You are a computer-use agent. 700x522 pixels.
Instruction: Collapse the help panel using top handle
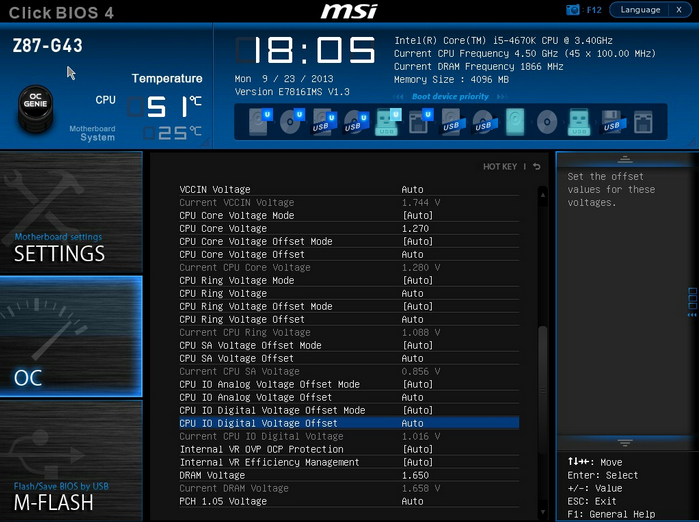(x=625, y=159)
